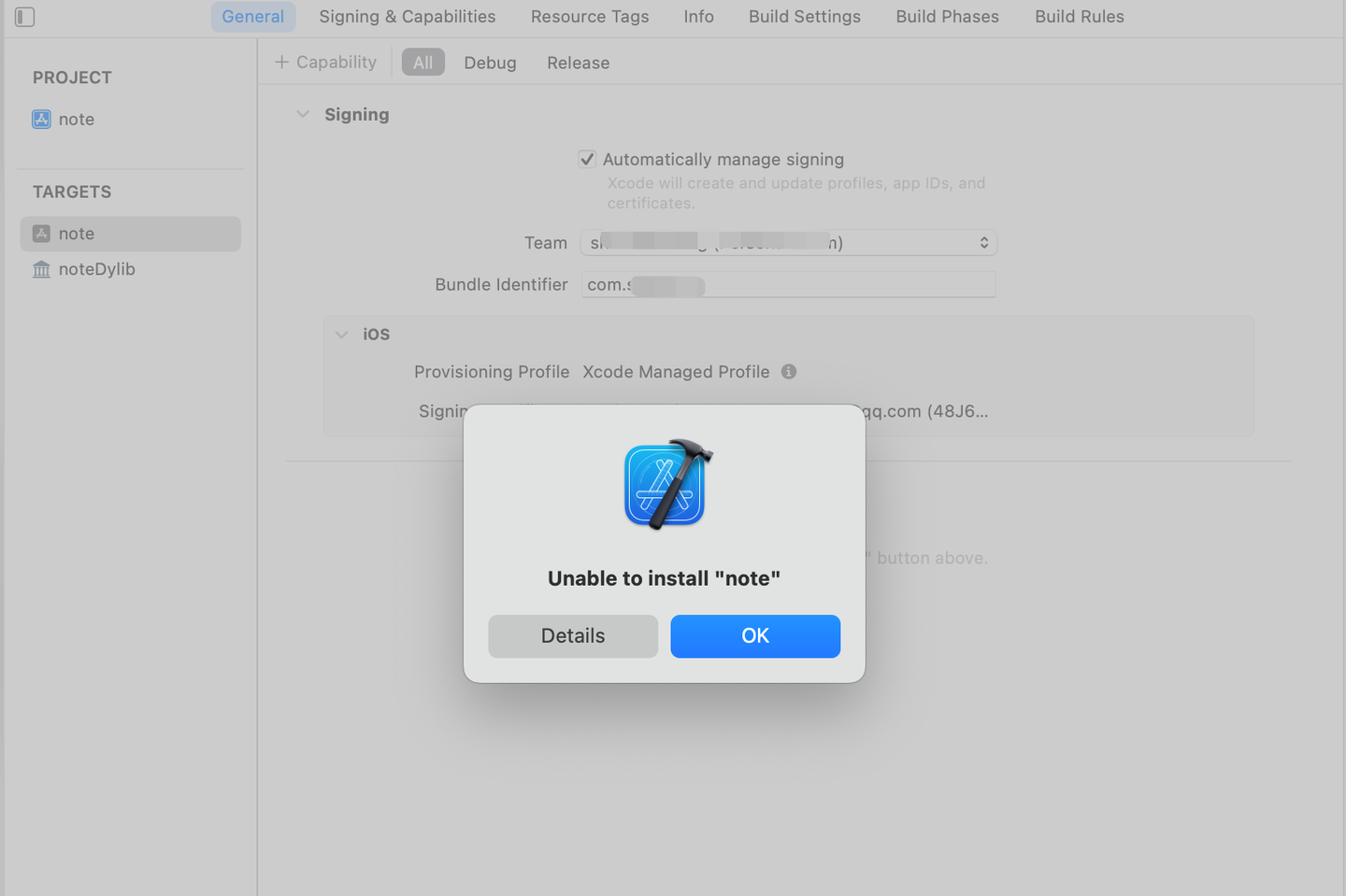Click the Bundle Identifier input field
1346x896 pixels.
click(788, 285)
